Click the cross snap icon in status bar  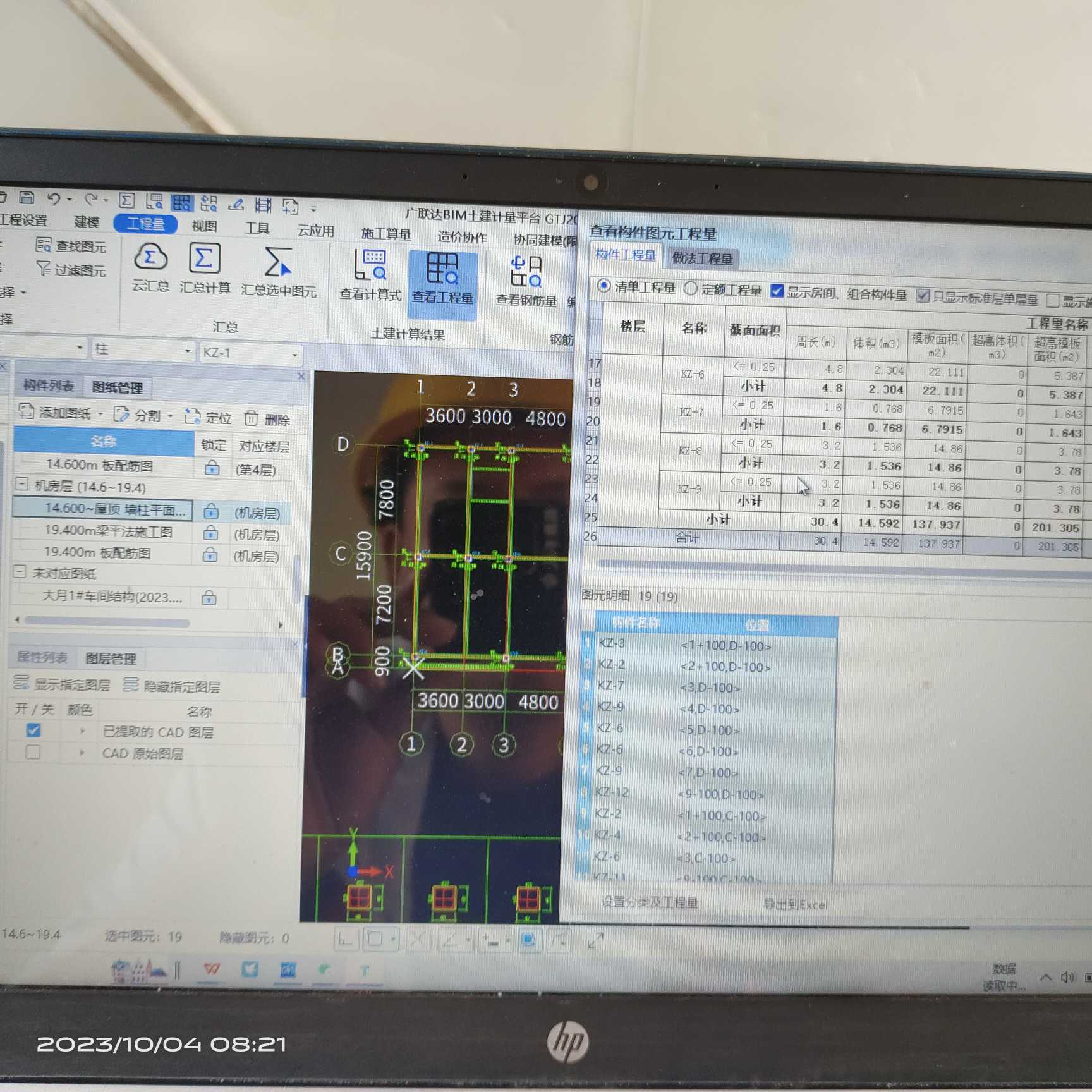417,940
